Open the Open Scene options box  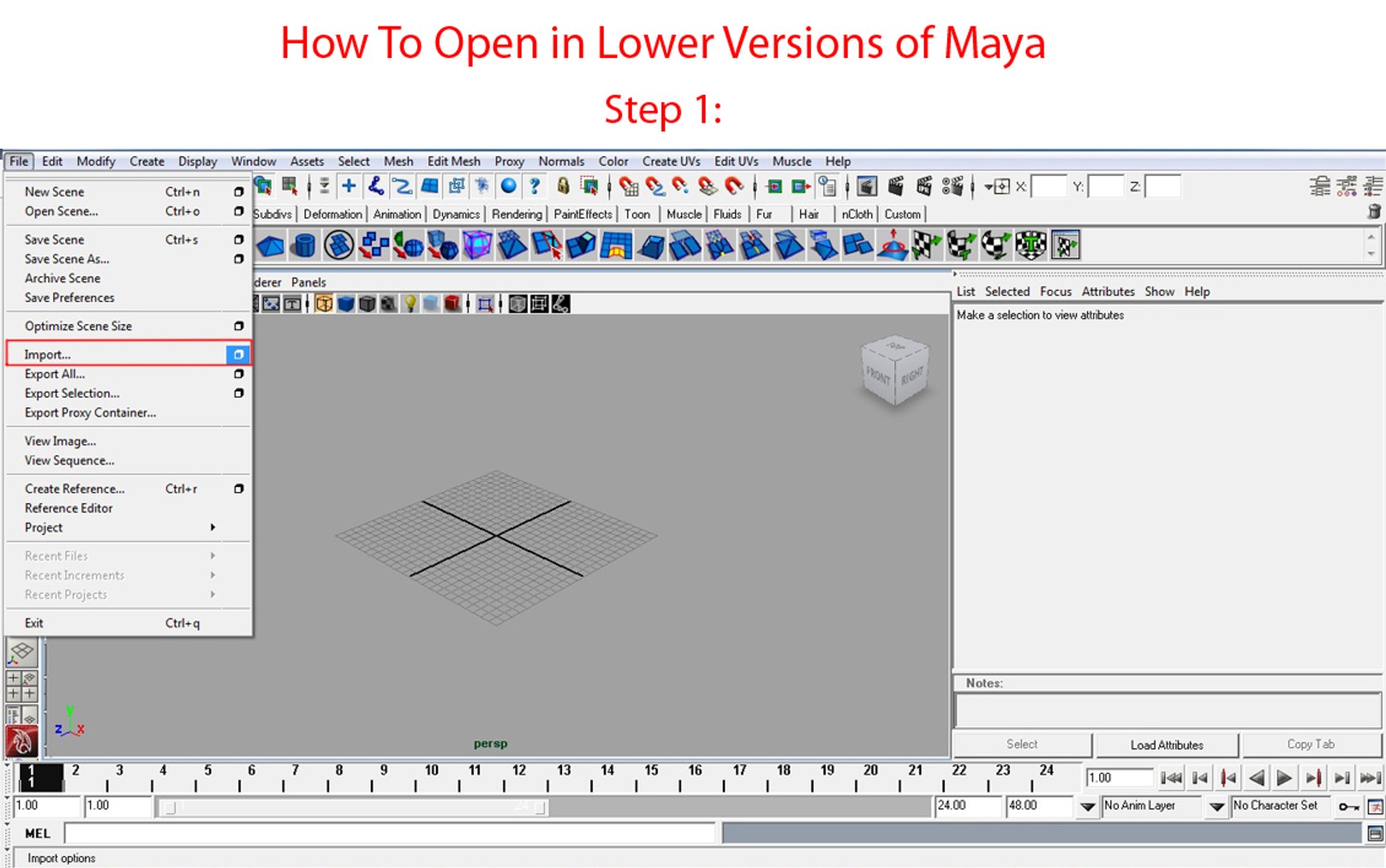point(239,211)
